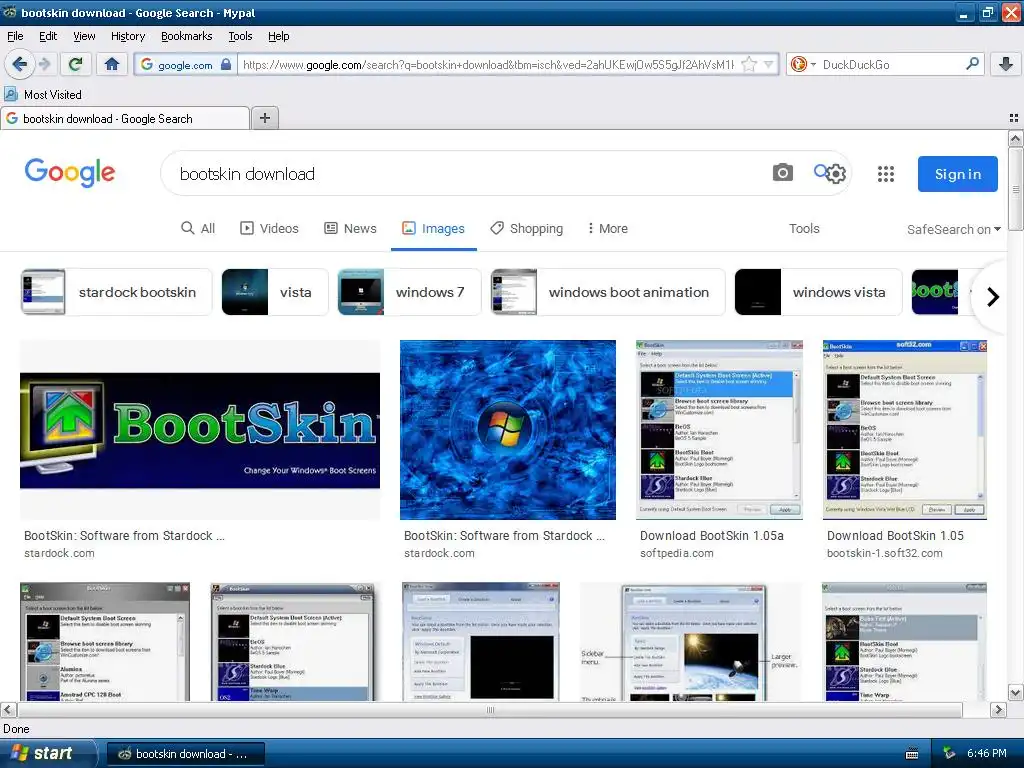Open quick settings gear icon
1024x768 pixels.
coord(836,174)
